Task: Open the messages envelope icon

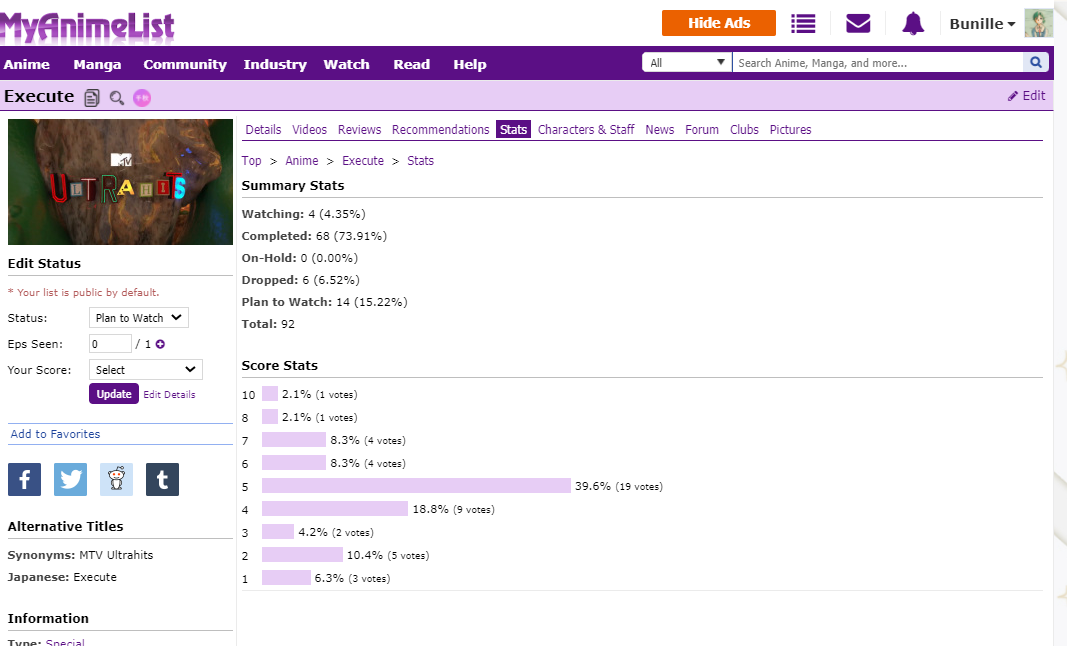Action: pos(857,23)
